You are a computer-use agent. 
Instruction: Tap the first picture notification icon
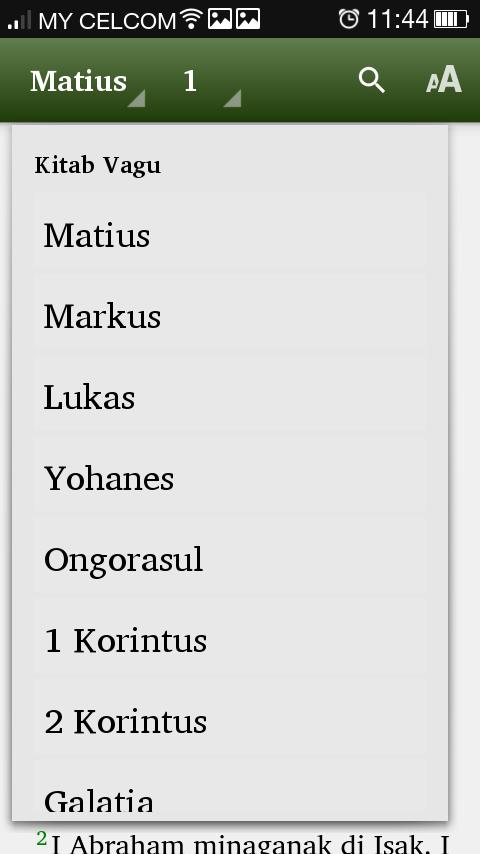(x=220, y=19)
